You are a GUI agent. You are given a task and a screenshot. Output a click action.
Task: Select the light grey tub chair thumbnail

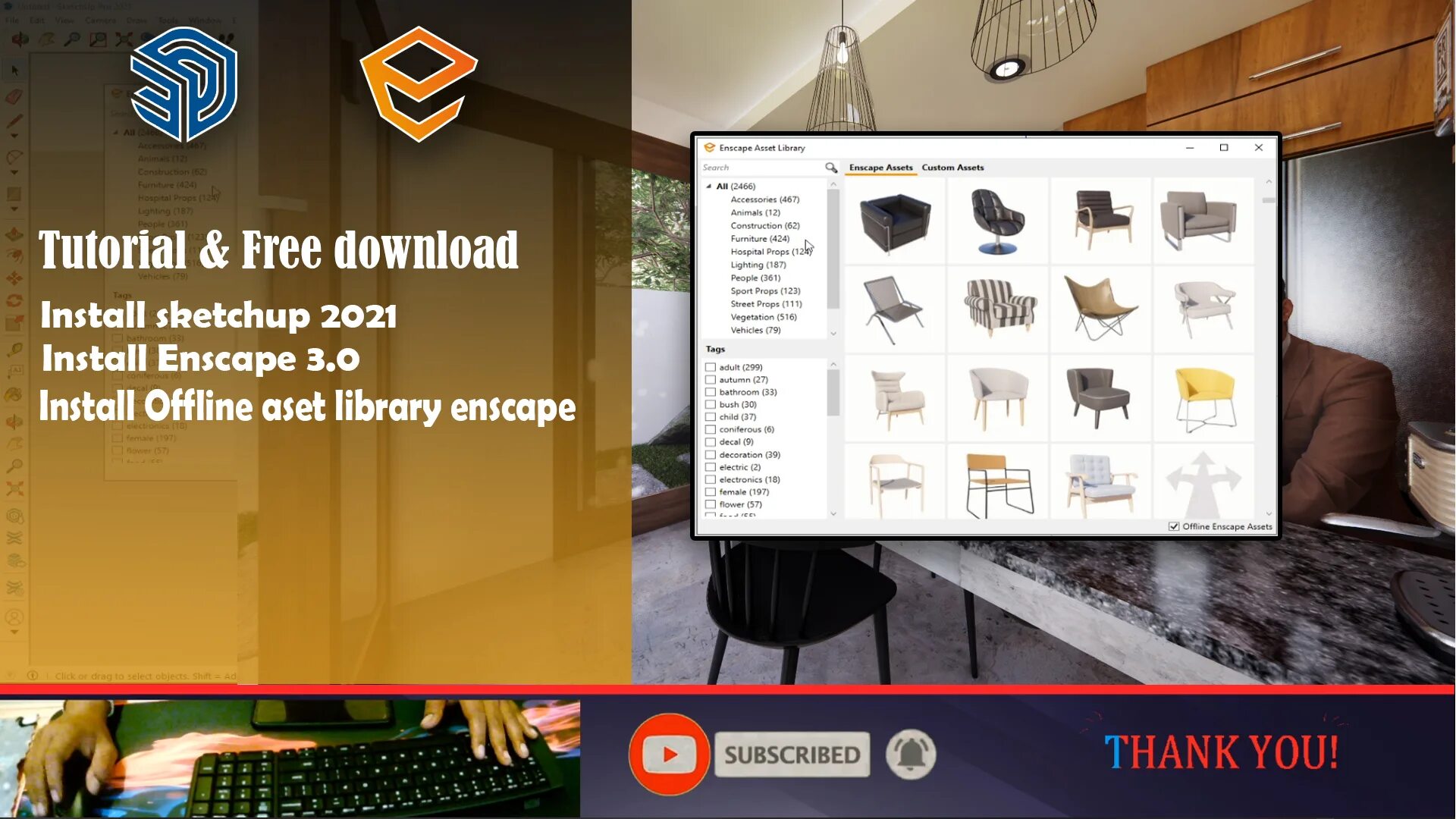click(998, 398)
